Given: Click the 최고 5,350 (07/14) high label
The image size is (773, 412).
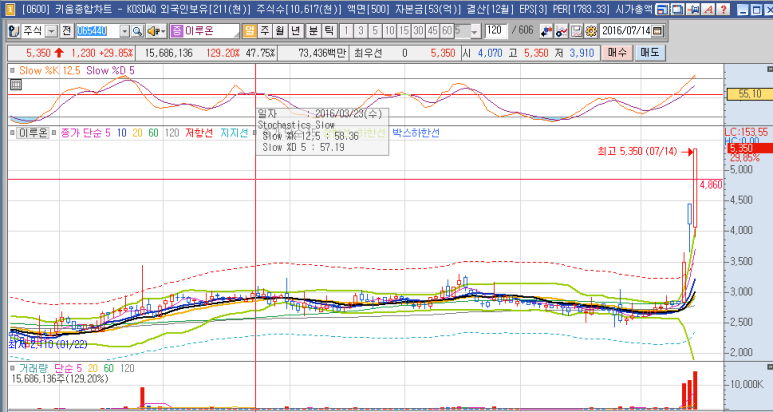Looking at the screenshot, I should [637, 152].
